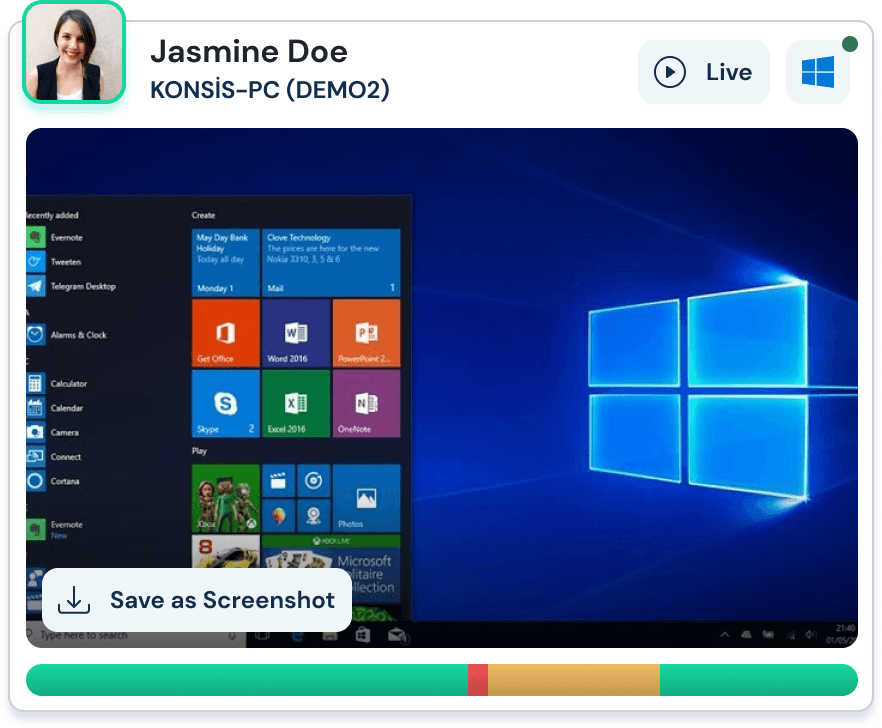
Task: Open the Xbox tile
Action: [225, 497]
